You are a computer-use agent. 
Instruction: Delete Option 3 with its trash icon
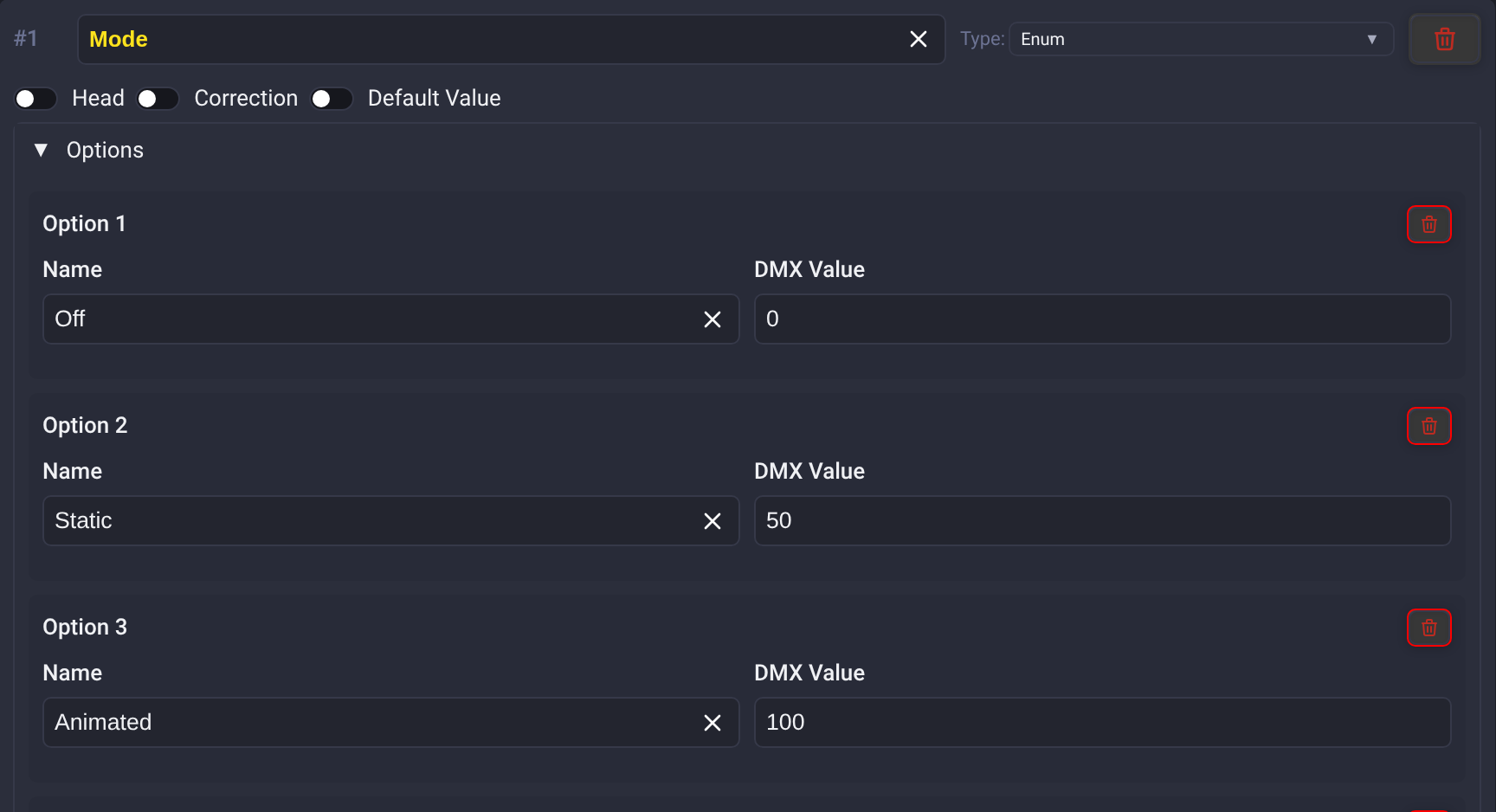1428,628
